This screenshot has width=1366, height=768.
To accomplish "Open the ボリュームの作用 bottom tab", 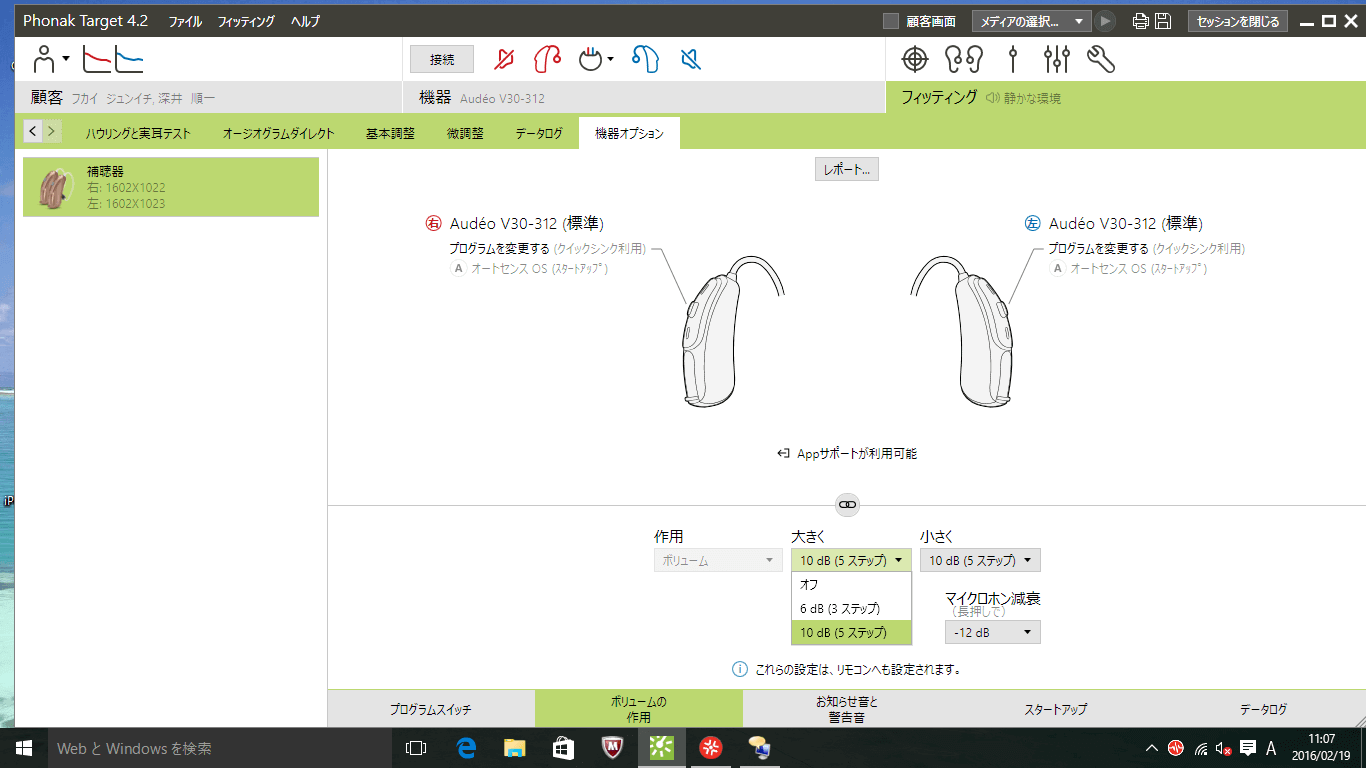I will tap(638, 709).
